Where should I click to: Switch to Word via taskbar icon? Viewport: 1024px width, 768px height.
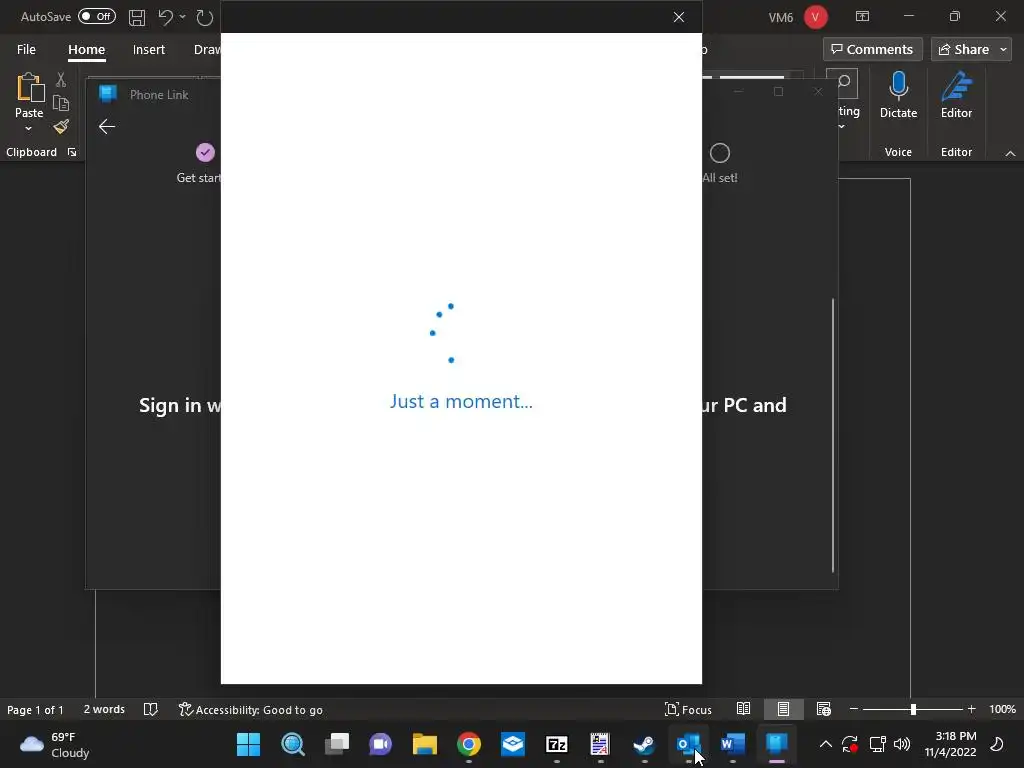733,744
